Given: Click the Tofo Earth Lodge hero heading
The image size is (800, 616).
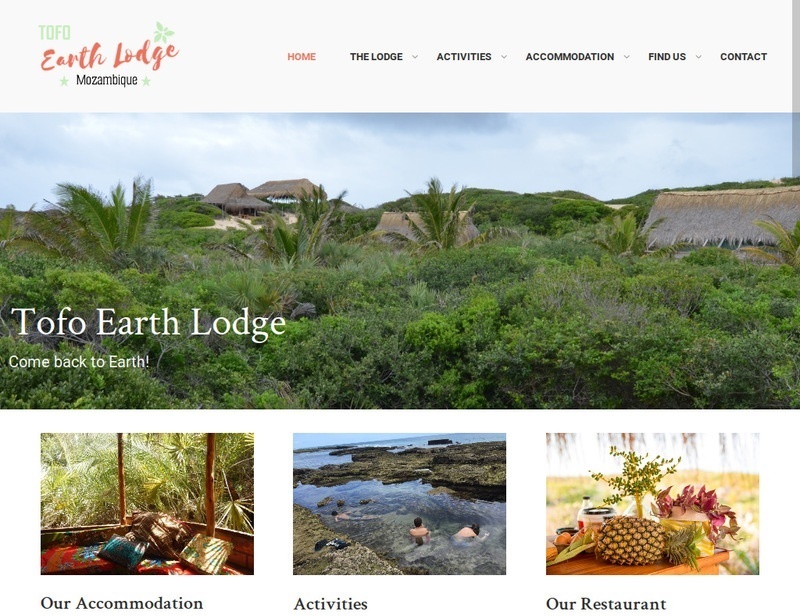Looking at the screenshot, I should [148, 323].
